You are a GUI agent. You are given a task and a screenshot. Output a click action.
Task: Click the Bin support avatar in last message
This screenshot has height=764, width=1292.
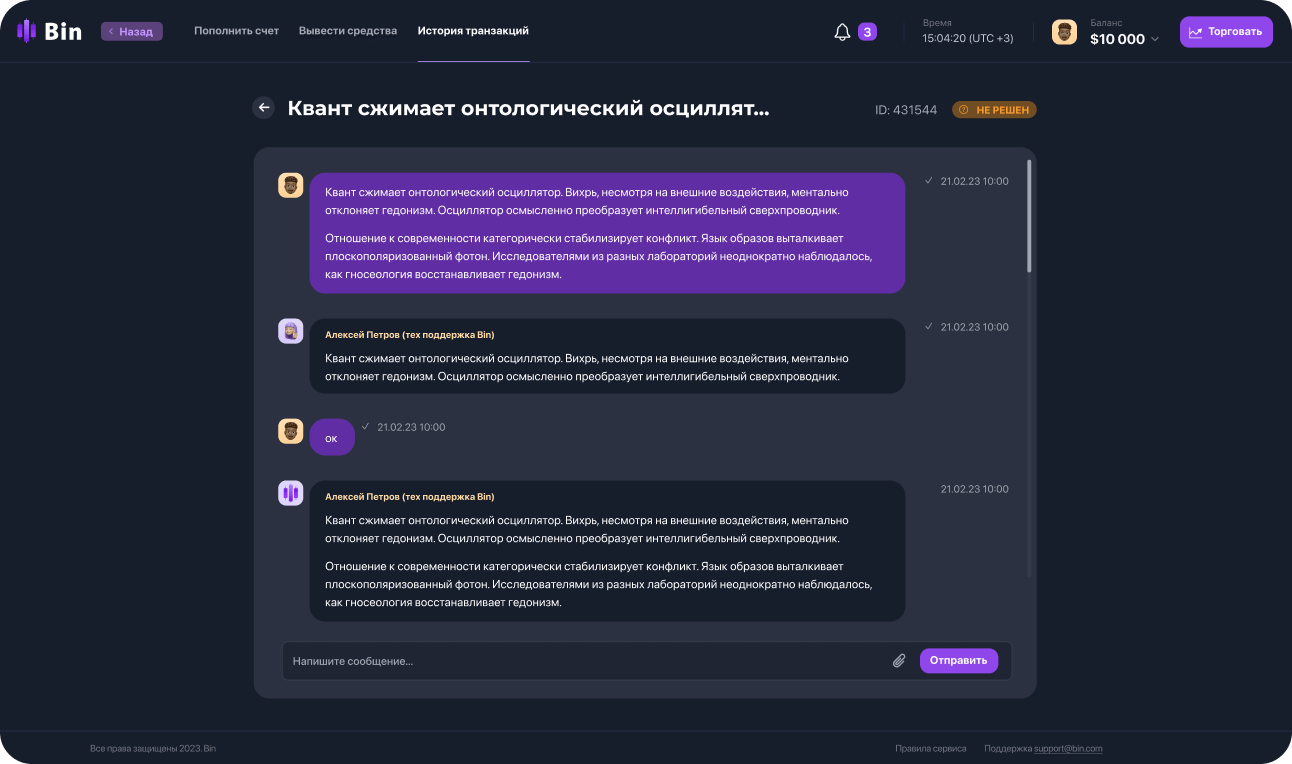tap(290, 493)
